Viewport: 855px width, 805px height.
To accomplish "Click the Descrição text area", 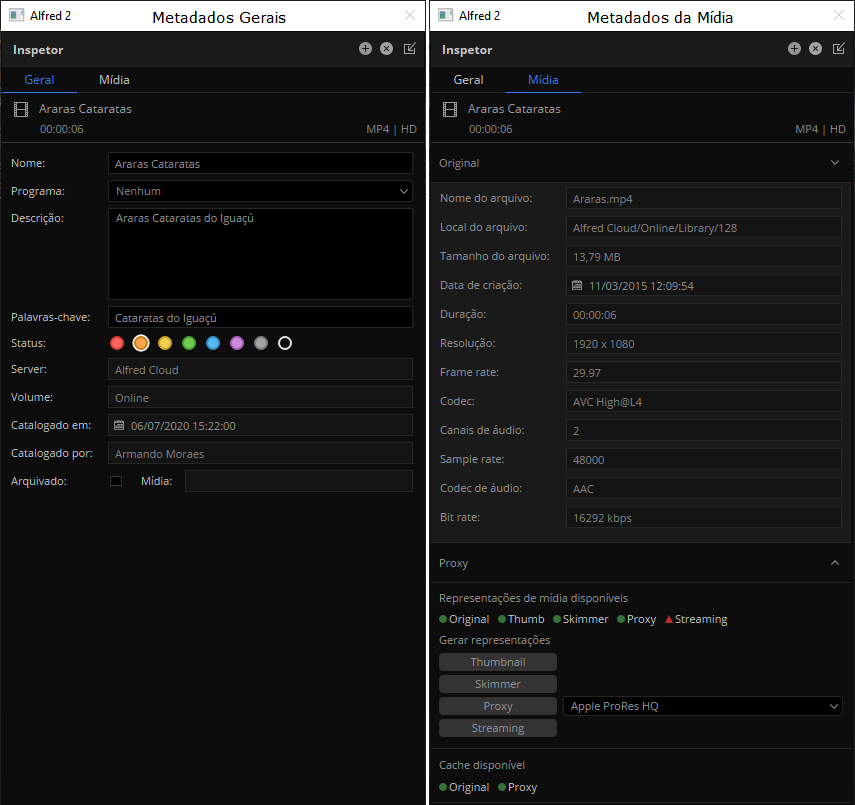I will point(260,254).
